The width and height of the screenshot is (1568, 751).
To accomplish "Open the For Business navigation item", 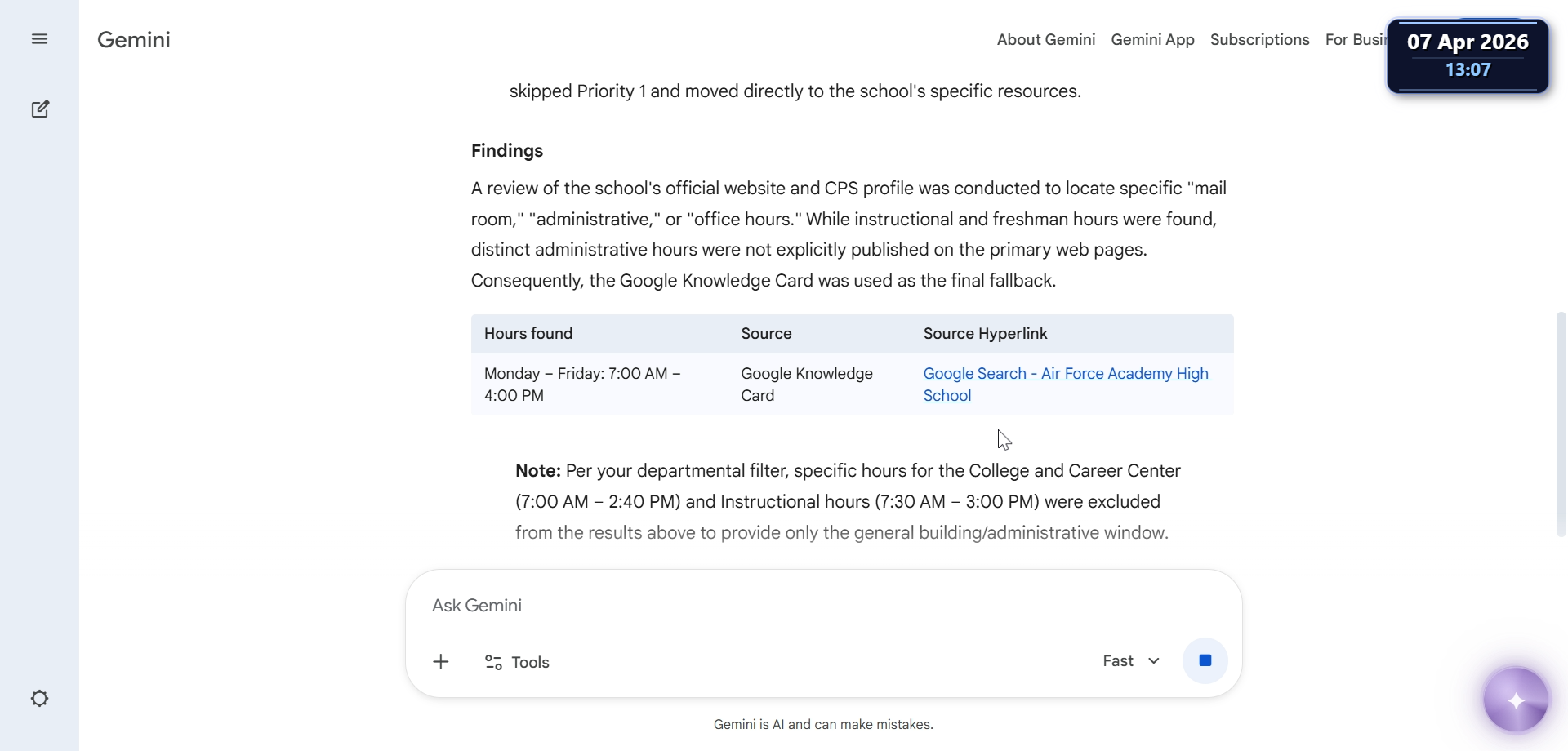I will (1355, 40).
